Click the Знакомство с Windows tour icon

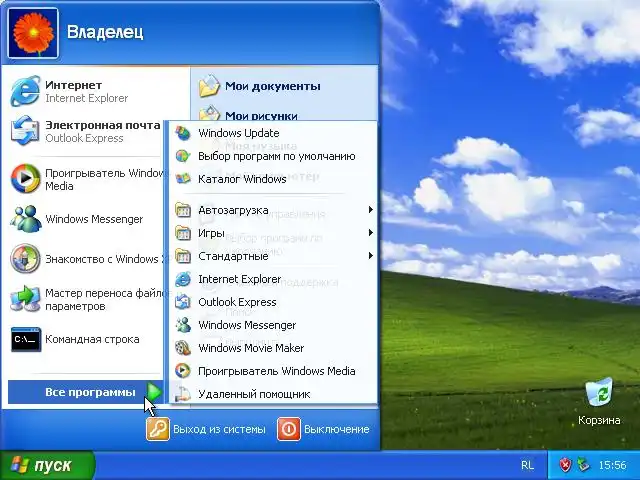[25, 258]
